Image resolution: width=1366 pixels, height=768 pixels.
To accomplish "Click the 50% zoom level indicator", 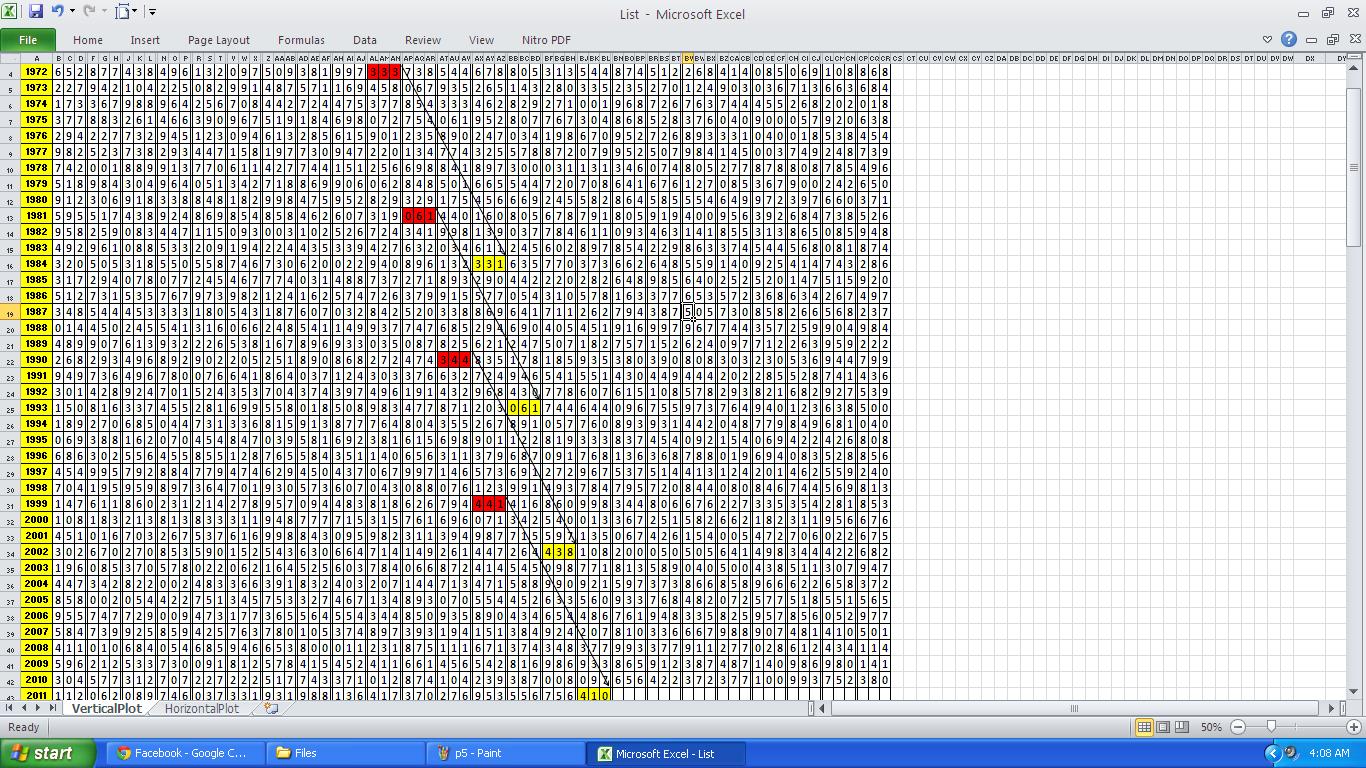I will 1212,727.
